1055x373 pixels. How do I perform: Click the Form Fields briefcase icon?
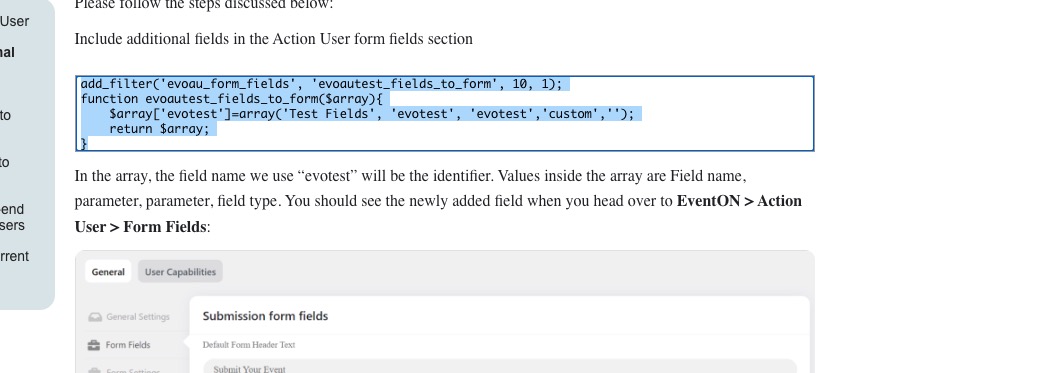(94, 345)
